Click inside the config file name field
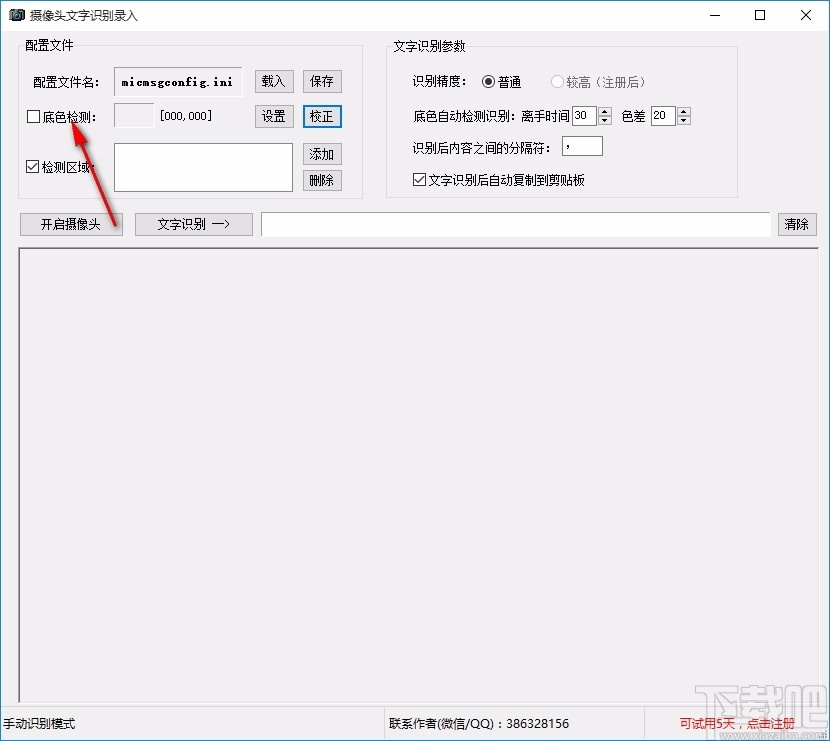This screenshot has width=830, height=741. (177, 81)
